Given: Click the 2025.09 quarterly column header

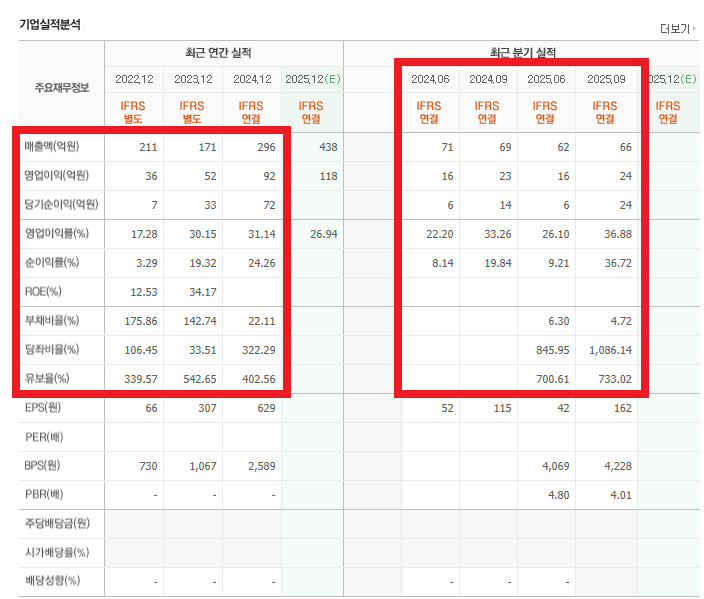Looking at the screenshot, I should [606, 79].
